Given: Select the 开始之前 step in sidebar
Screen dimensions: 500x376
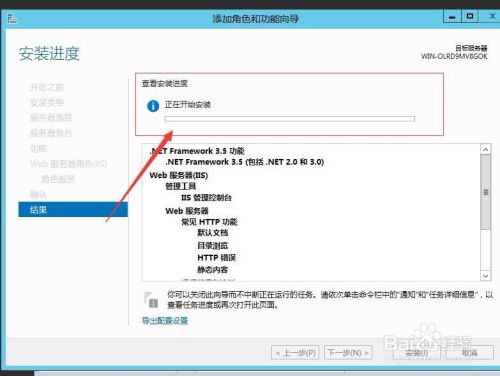Looking at the screenshot, I should [x=47, y=87].
